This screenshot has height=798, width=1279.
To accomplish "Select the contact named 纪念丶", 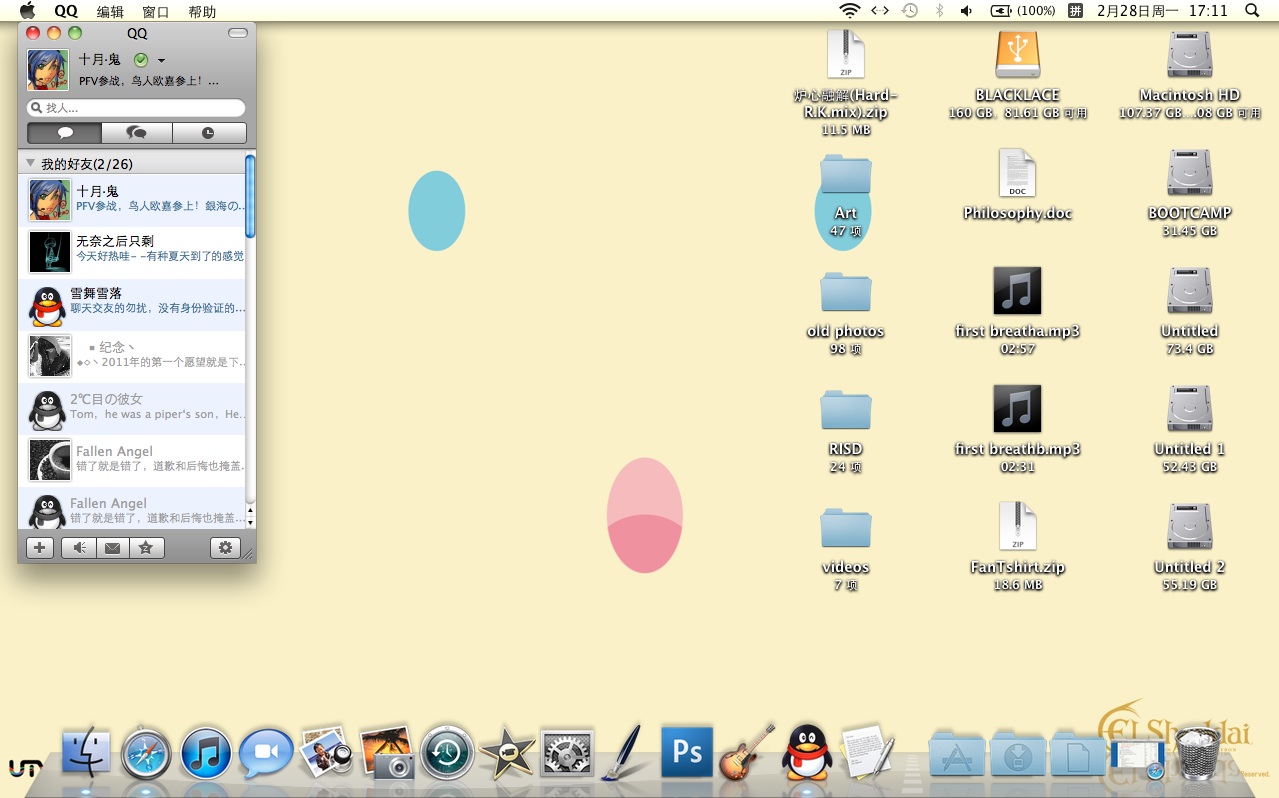I will point(131,356).
